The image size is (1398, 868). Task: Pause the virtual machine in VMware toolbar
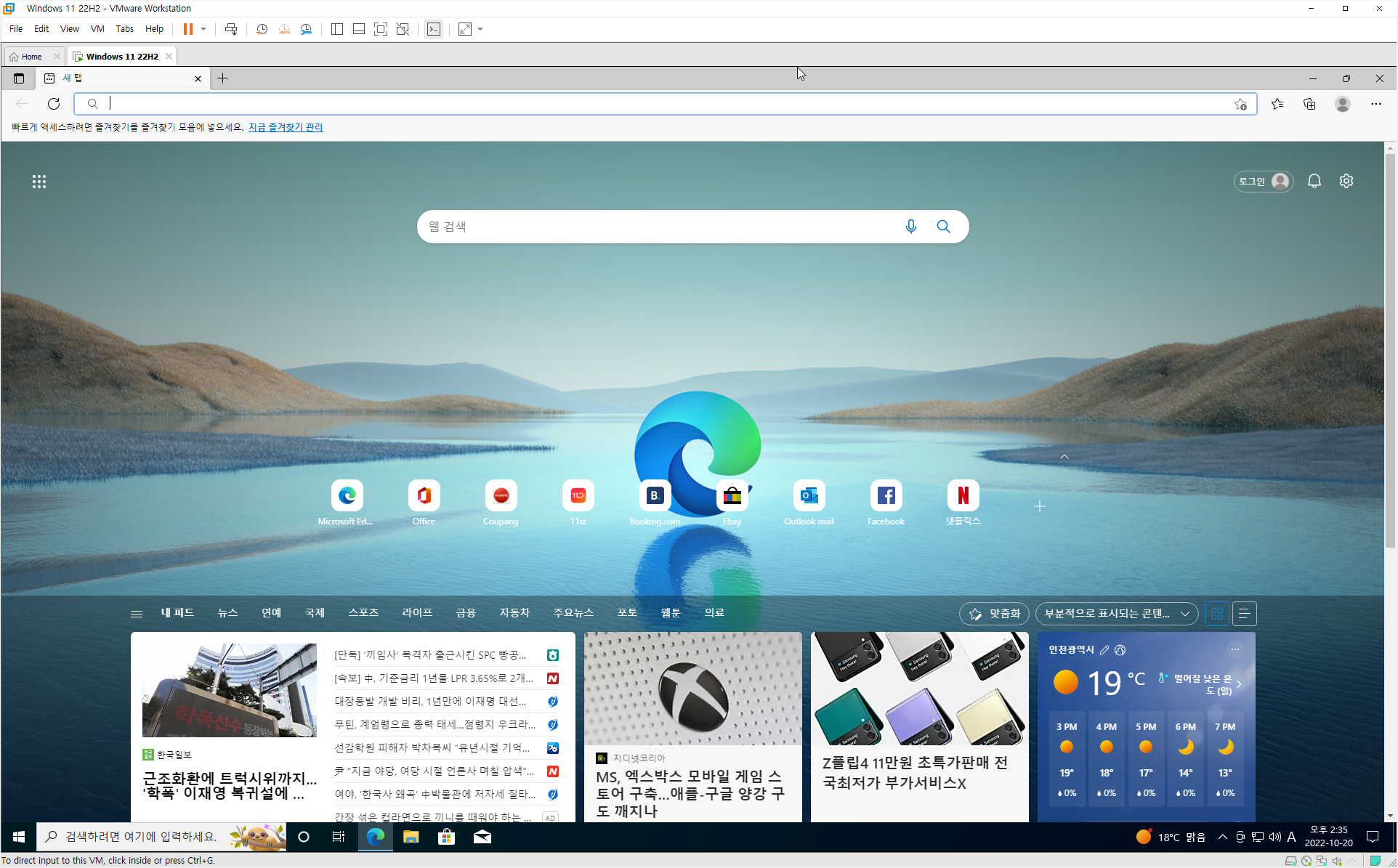tap(187, 29)
